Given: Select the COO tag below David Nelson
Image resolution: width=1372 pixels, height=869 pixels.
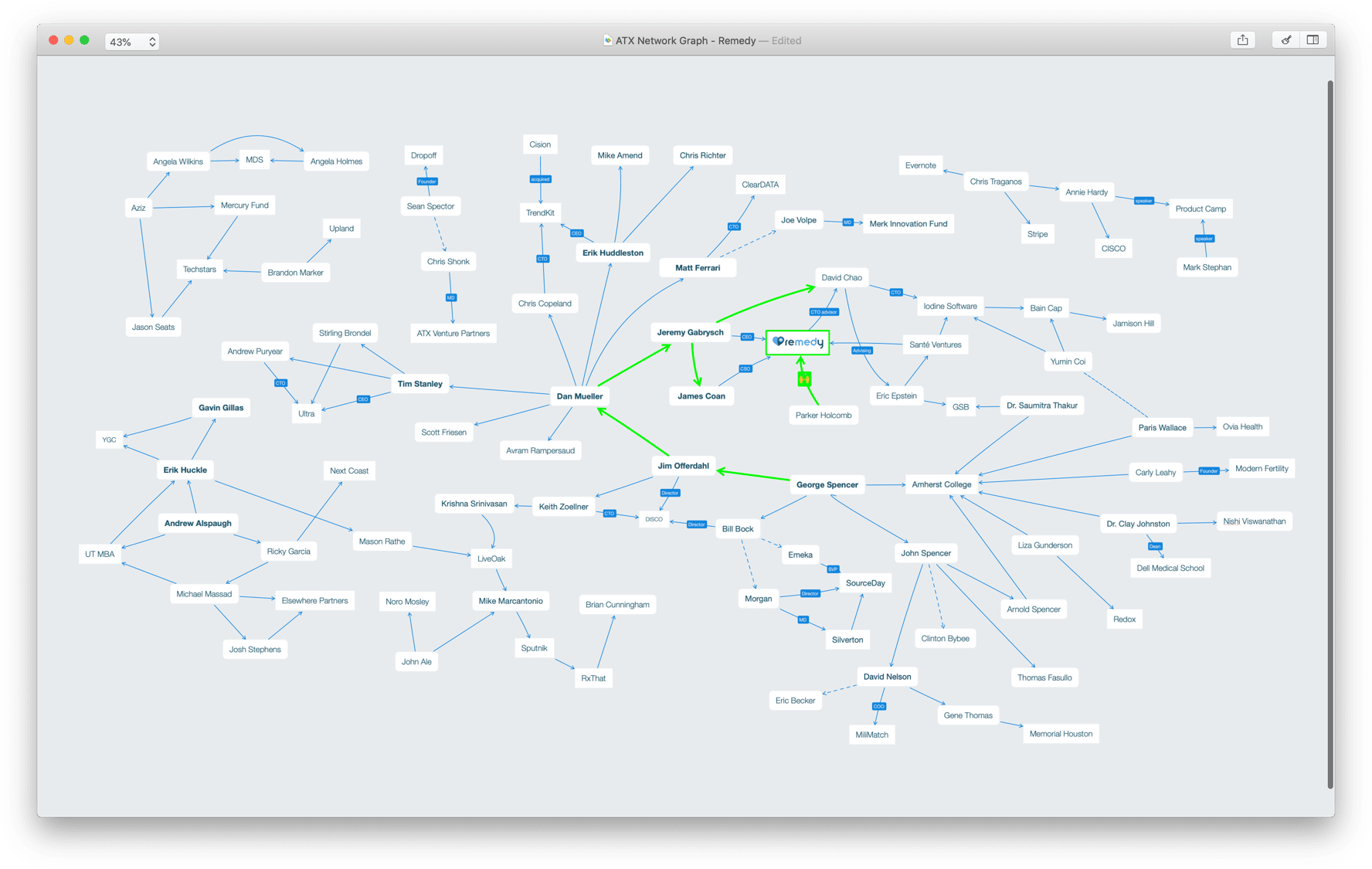Looking at the screenshot, I should click(x=878, y=706).
